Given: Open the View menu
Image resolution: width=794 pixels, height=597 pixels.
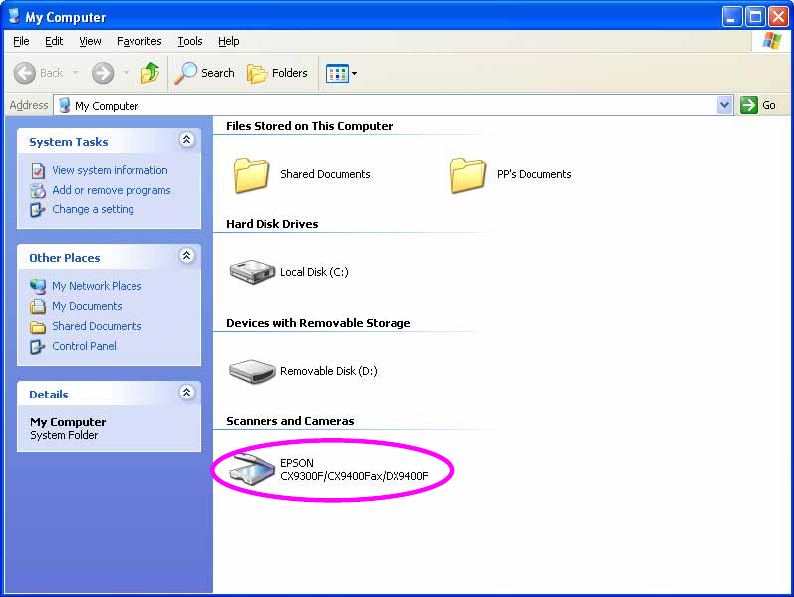Looking at the screenshot, I should point(90,41).
